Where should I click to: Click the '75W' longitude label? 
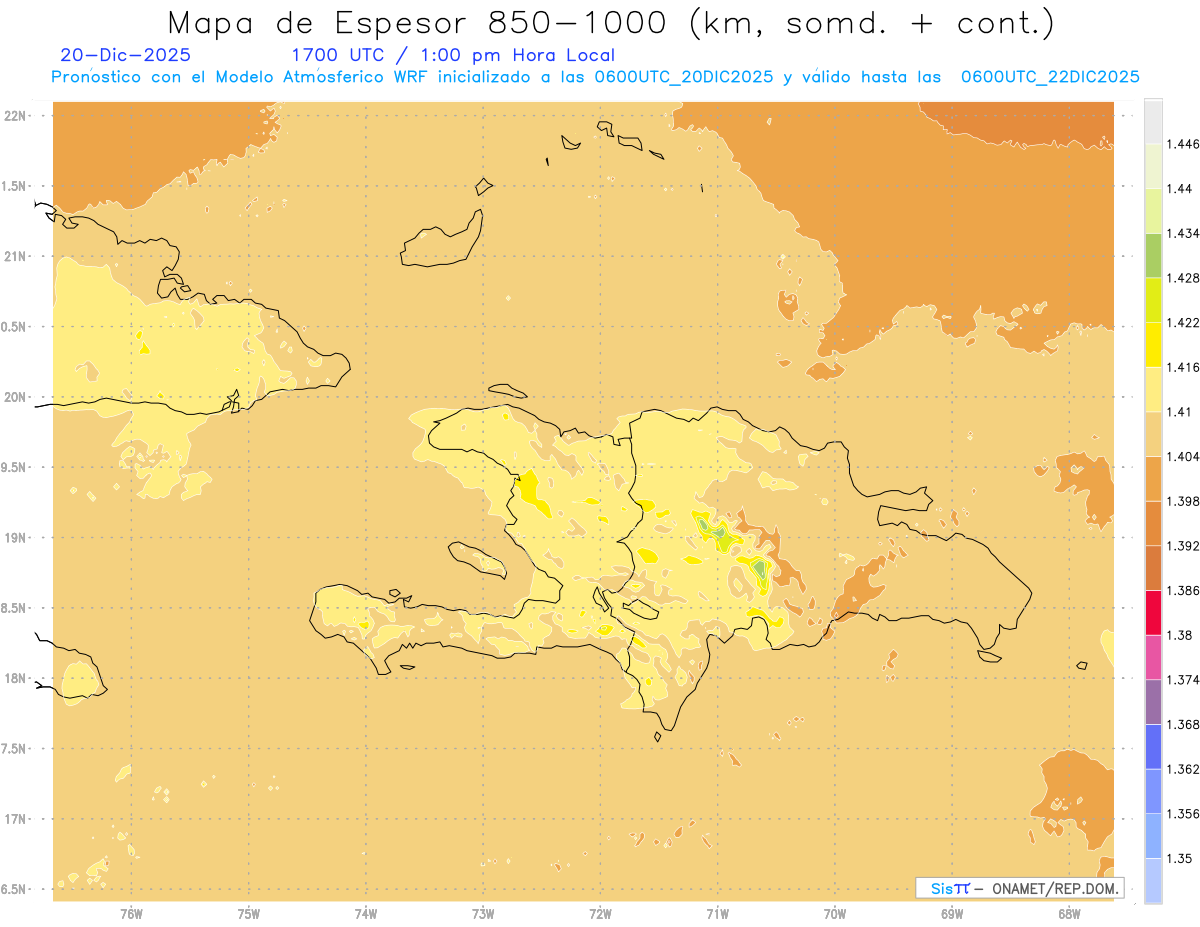coord(248,913)
